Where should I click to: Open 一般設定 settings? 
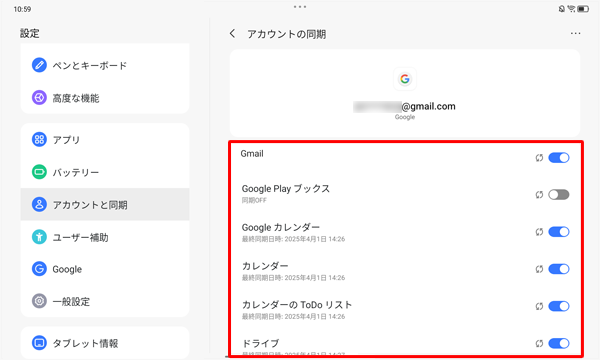pos(105,301)
